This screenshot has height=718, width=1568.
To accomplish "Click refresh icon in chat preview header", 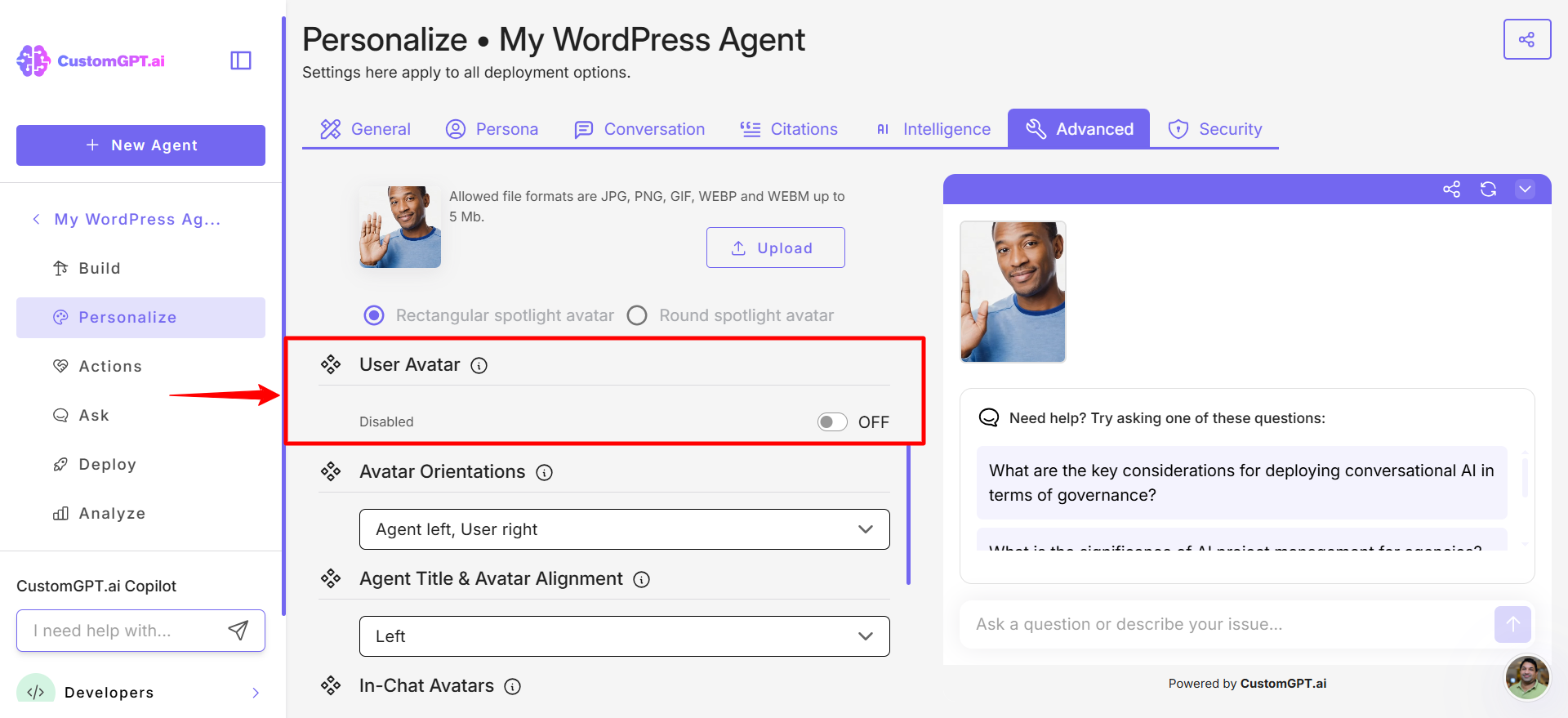I will click(1488, 190).
